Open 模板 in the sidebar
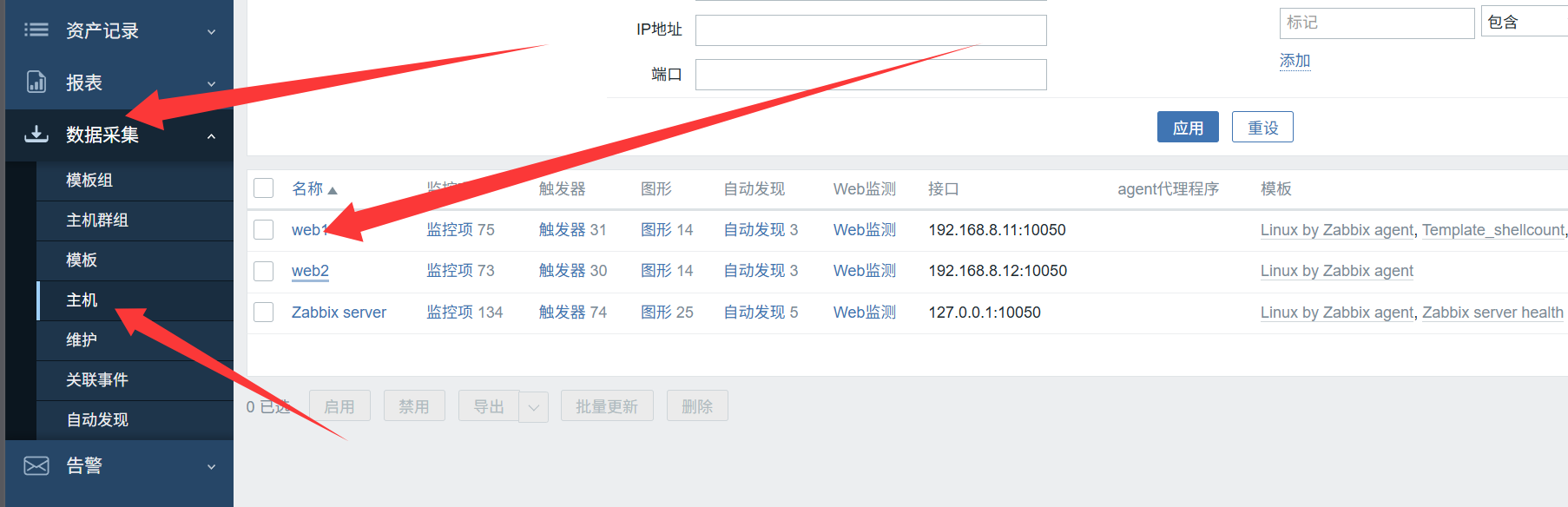The image size is (1568, 507). point(82,260)
